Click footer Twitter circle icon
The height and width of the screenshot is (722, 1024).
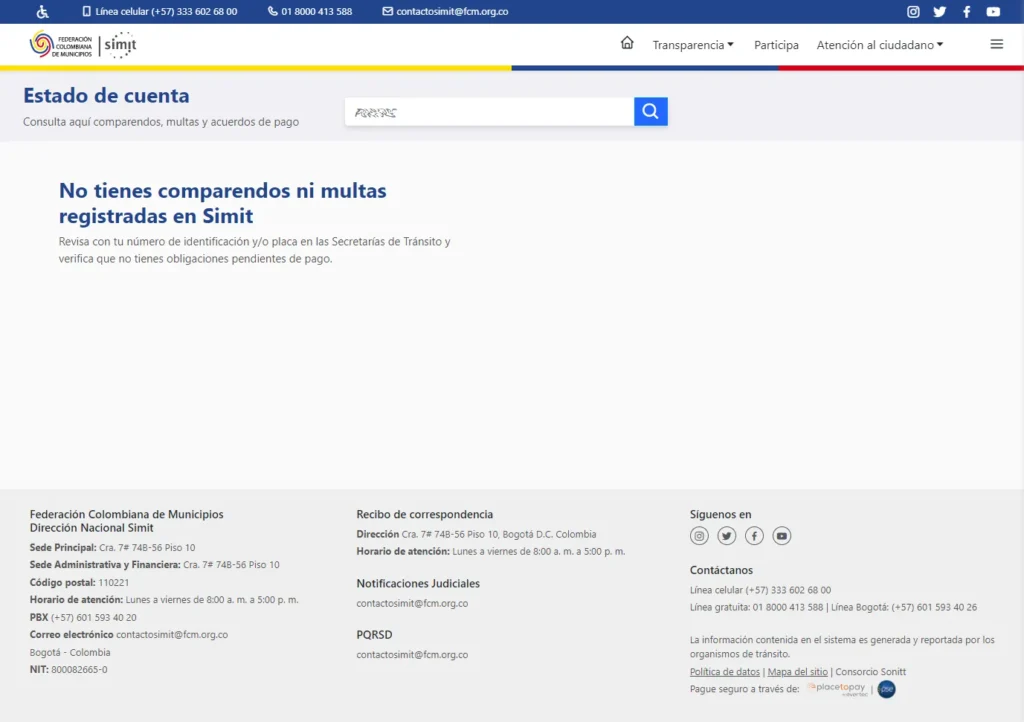727,536
